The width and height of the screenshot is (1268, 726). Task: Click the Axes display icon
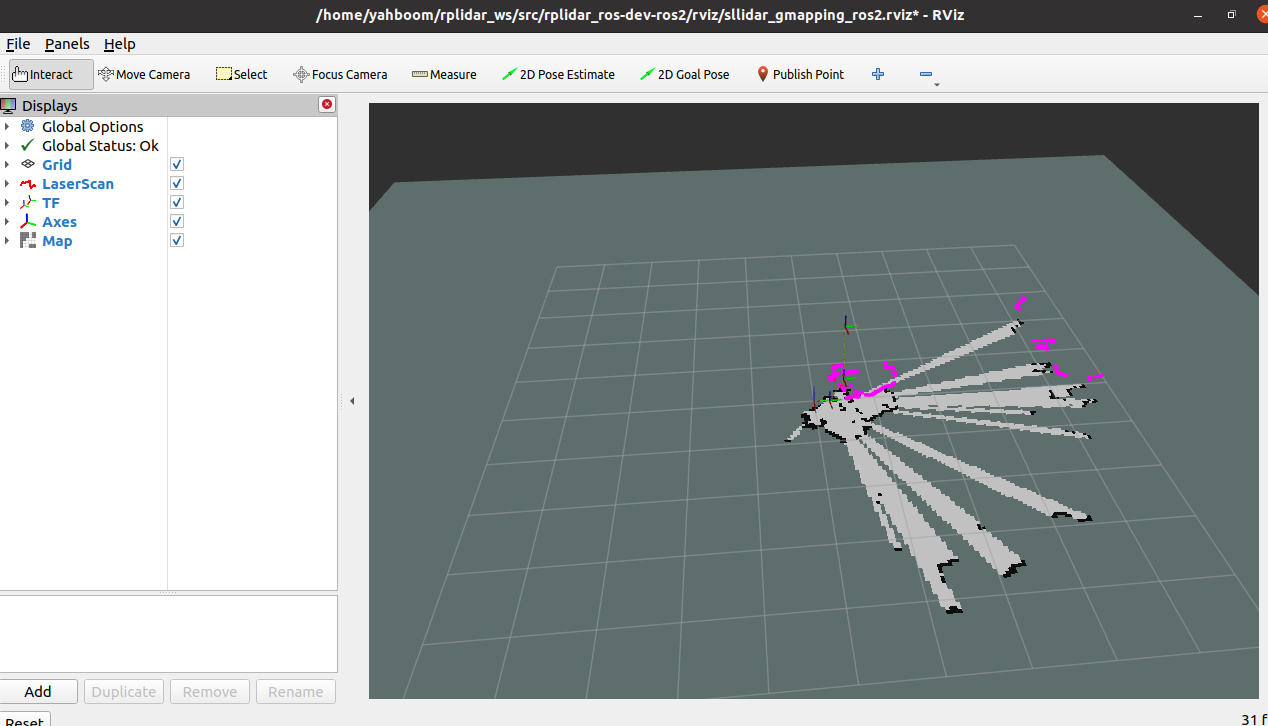click(x=27, y=221)
